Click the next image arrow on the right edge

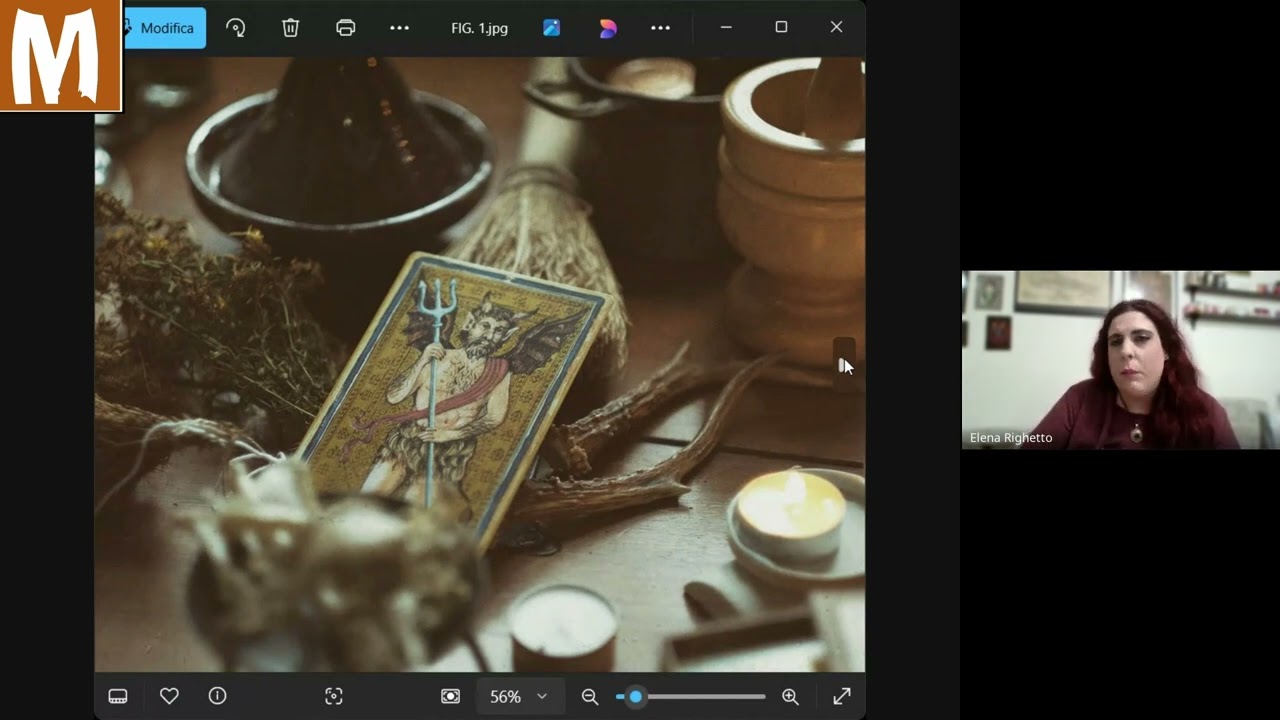[x=844, y=365]
